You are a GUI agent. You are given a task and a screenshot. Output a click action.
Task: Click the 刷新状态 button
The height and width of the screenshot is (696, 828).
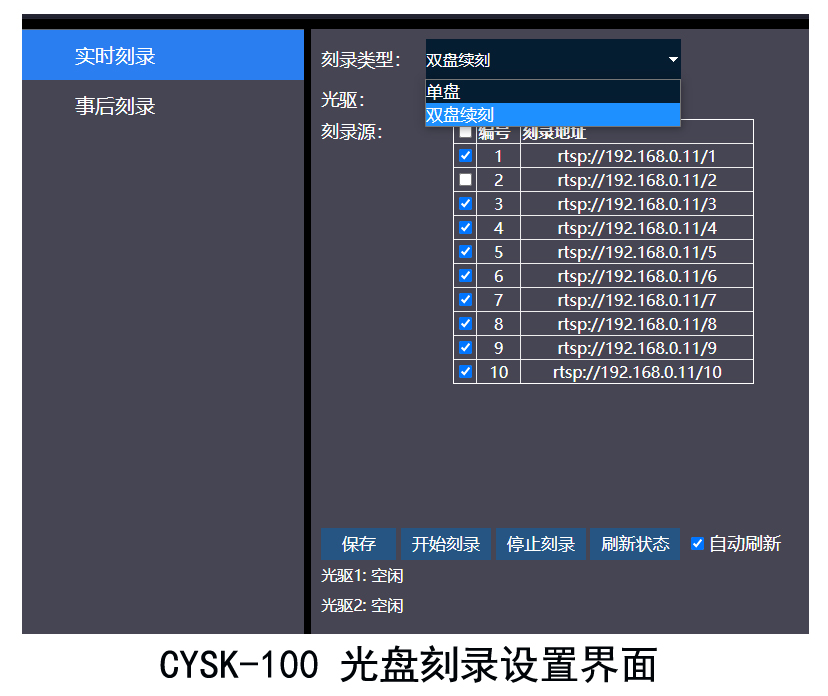[635, 544]
